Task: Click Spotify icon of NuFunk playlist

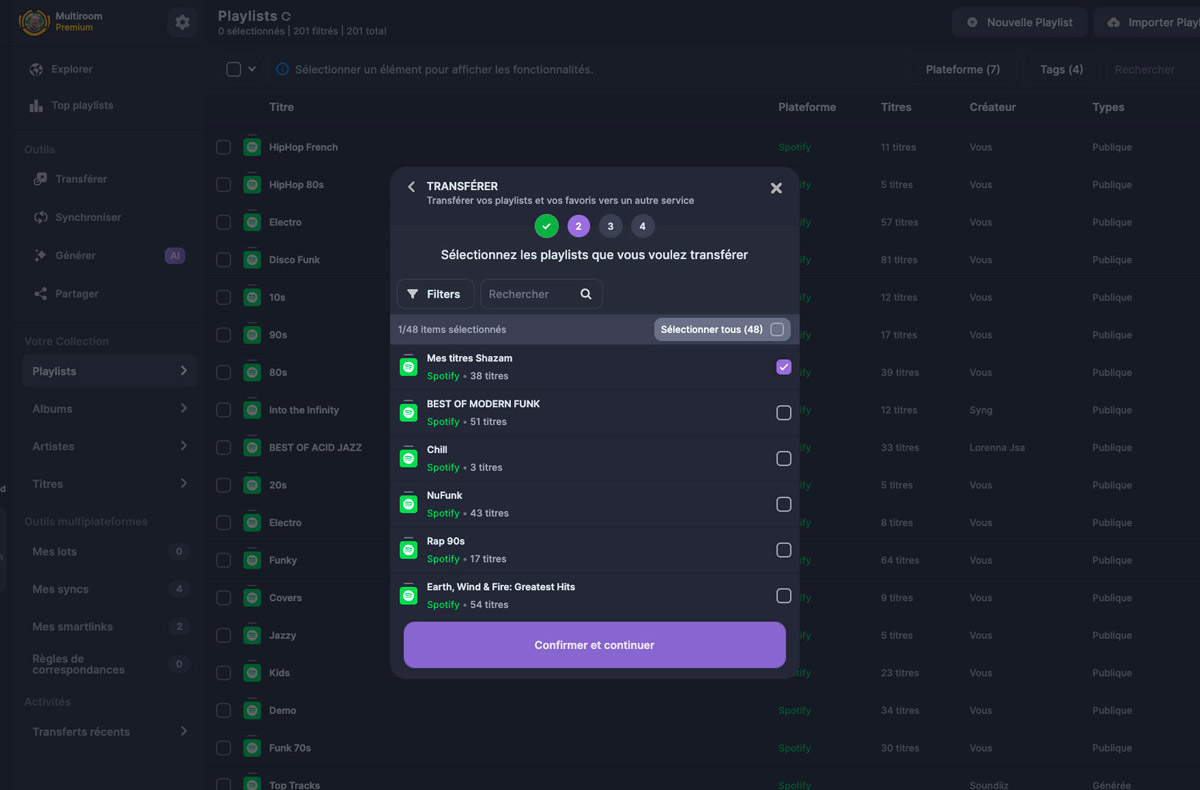Action: (x=408, y=504)
